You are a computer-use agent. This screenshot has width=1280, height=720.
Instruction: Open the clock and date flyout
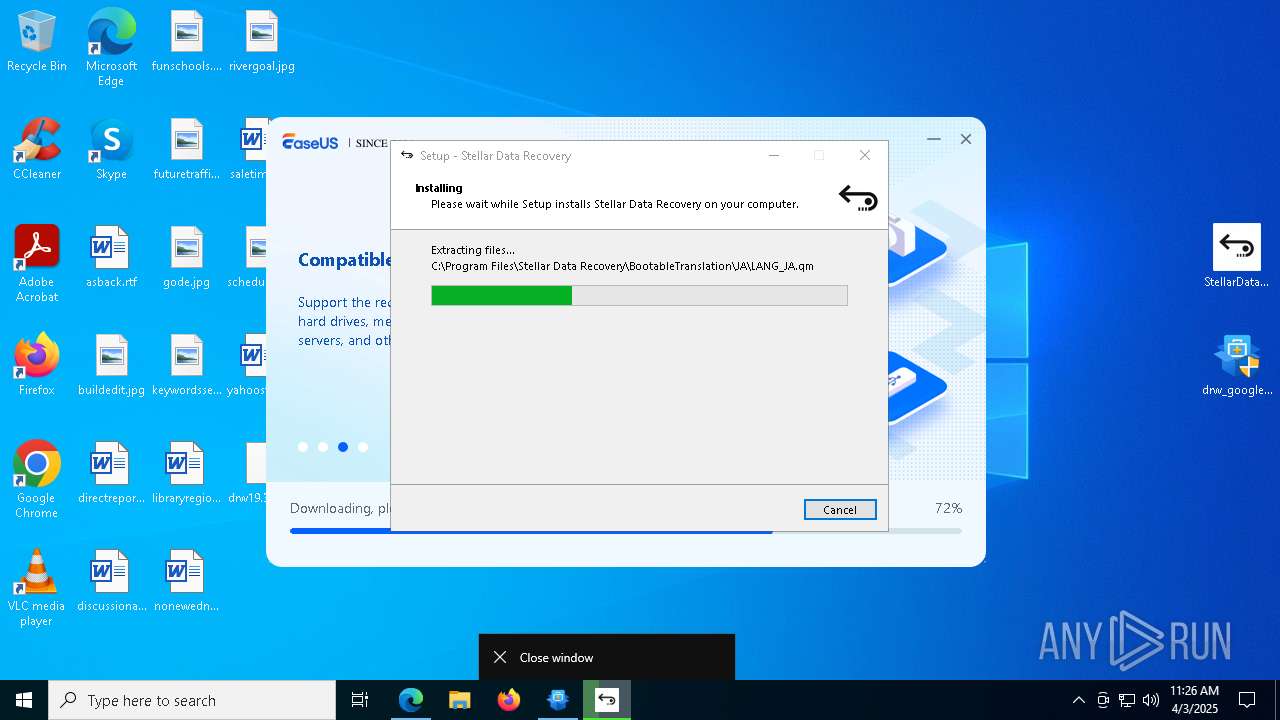(x=1194, y=700)
